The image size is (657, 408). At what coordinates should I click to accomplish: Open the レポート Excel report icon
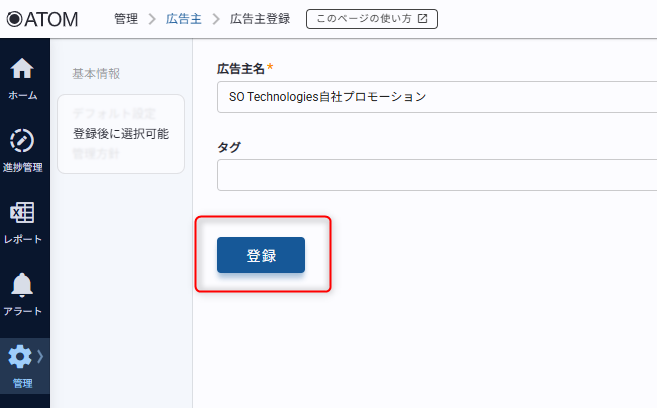coord(22,213)
